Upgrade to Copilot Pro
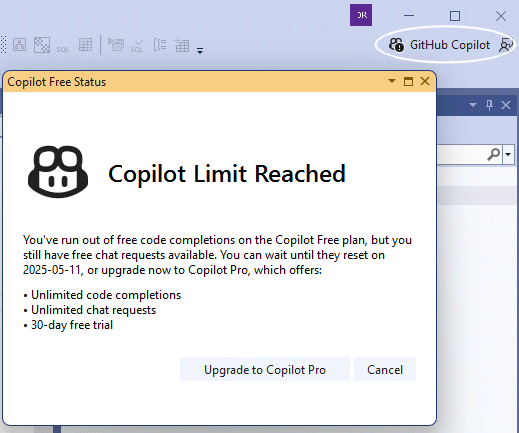Image resolution: width=519 pixels, height=433 pixels. 265,369
